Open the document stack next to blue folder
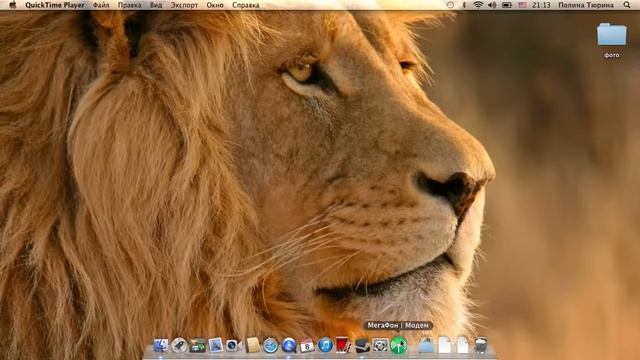This screenshot has width=640, height=360. coord(444,345)
